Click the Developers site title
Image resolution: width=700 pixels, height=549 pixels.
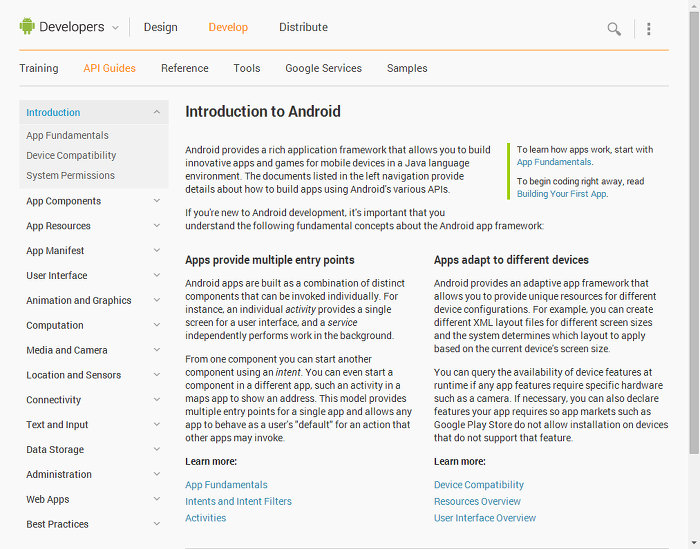(71, 27)
